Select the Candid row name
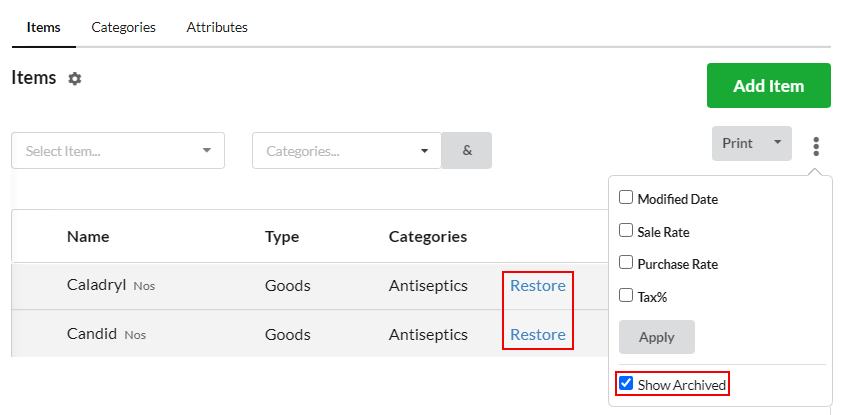842x415 pixels. pos(92,334)
